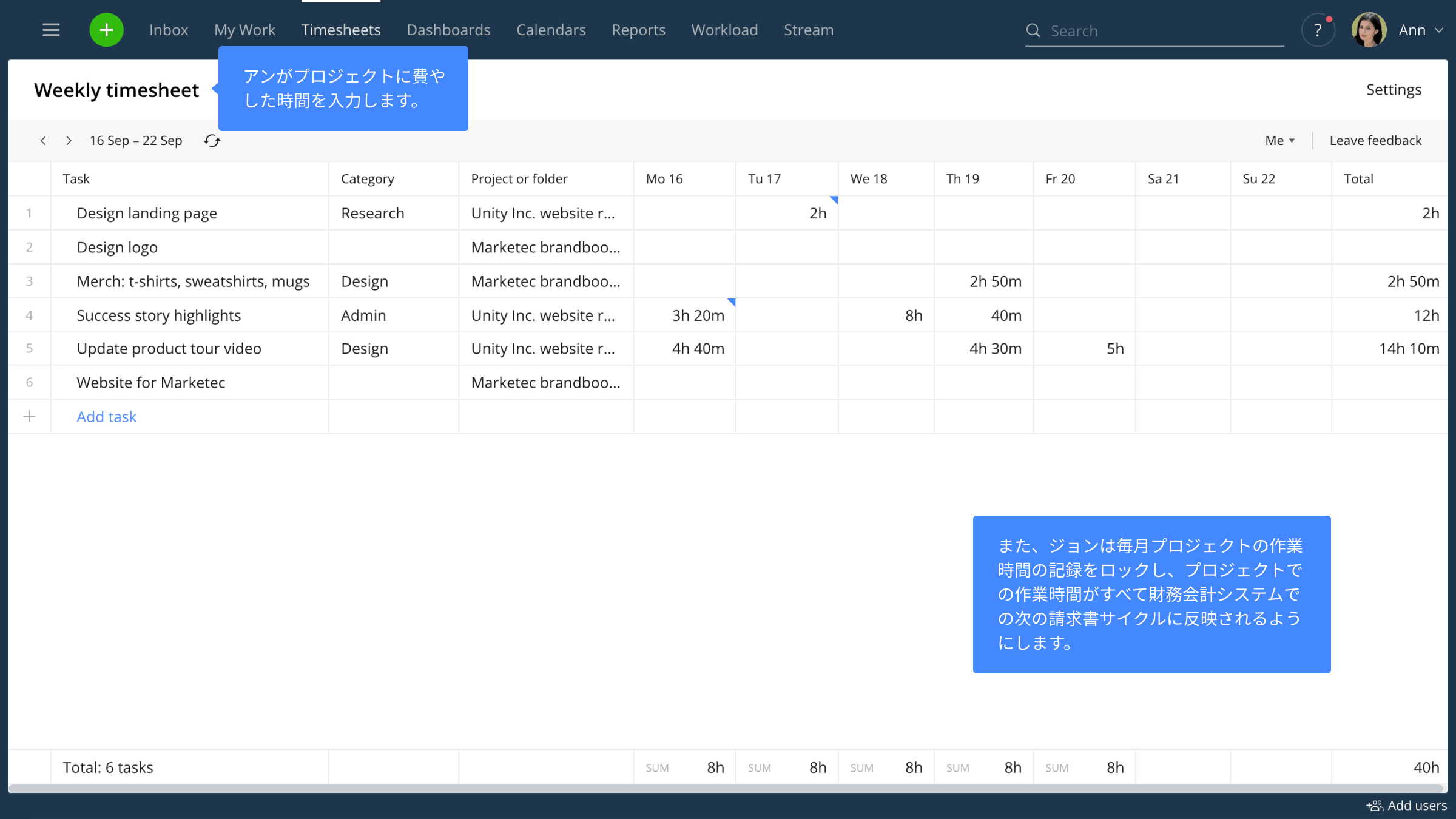Click the 4h 30m entry on Th 19
1456x819 pixels.
click(x=996, y=349)
